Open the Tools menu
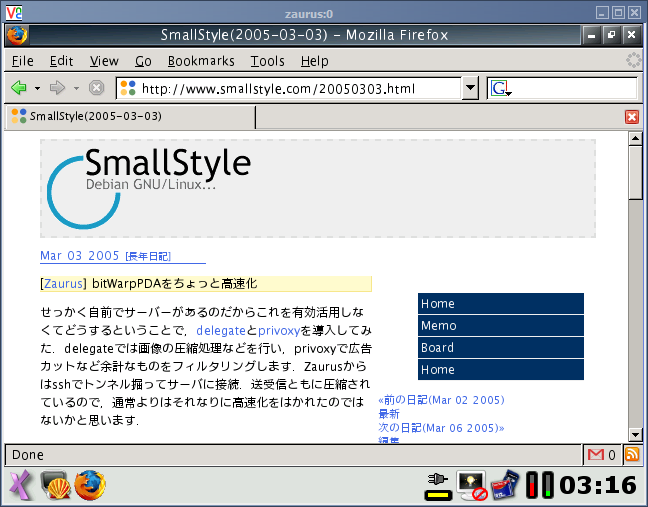The width and height of the screenshot is (648, 507). 267,61
